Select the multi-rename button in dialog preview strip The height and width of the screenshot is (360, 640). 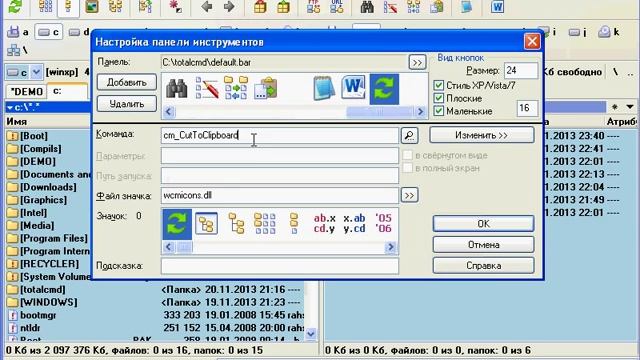click(207, 88)
